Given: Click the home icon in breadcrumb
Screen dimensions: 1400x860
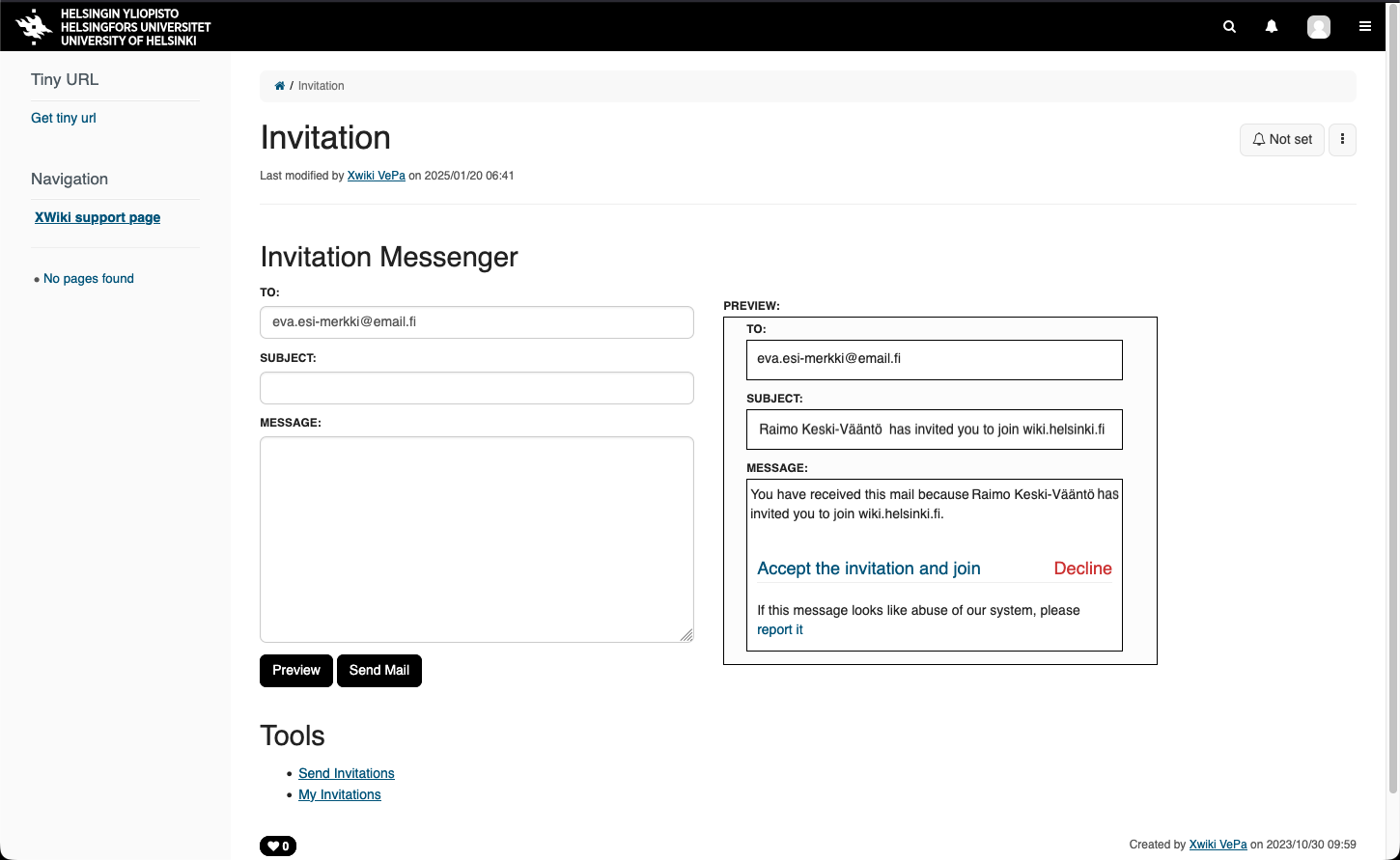Looking at the screenshot, I should click(279, 86).
